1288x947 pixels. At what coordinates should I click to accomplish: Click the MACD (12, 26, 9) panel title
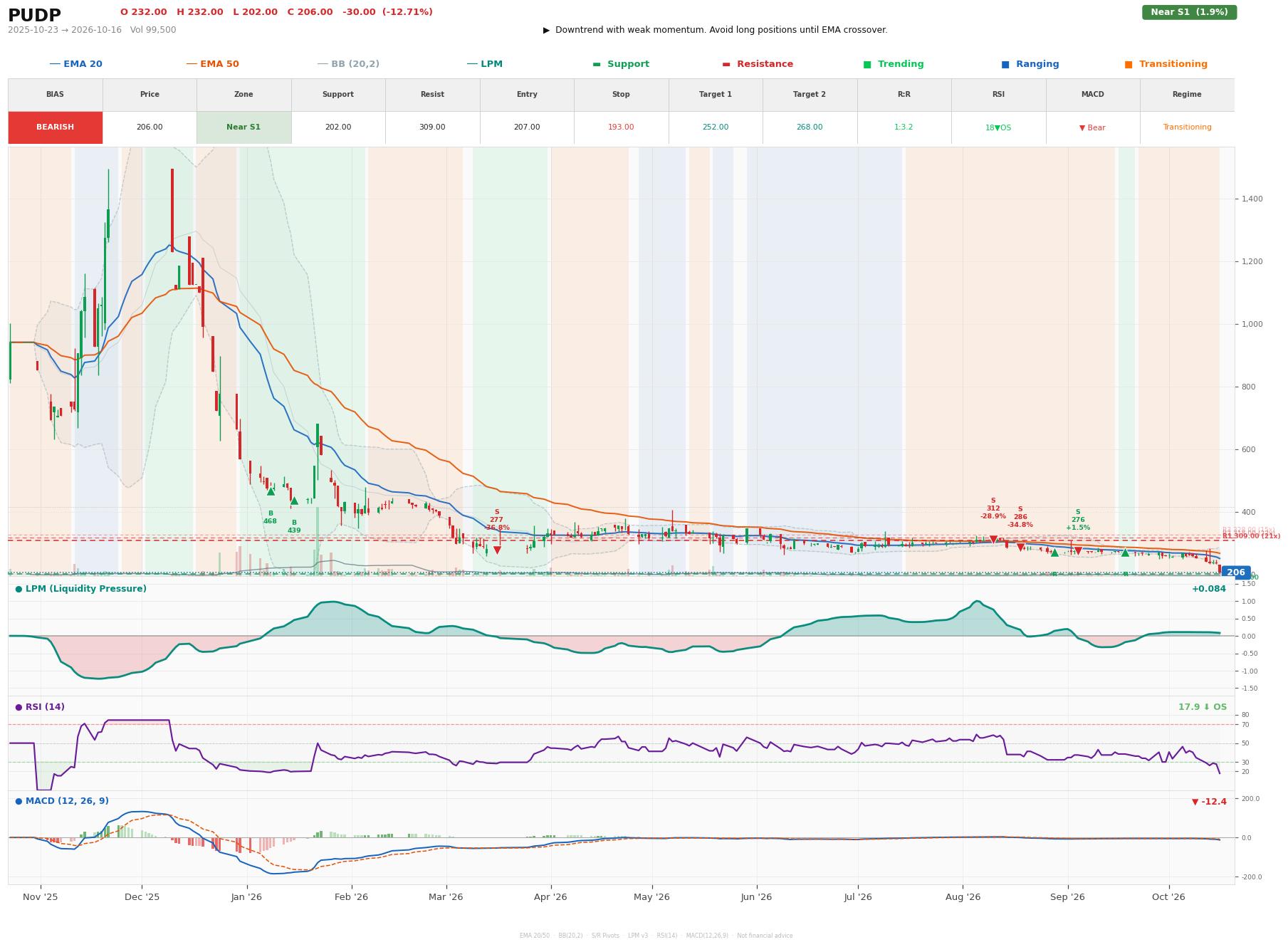[x=62, y=801]
